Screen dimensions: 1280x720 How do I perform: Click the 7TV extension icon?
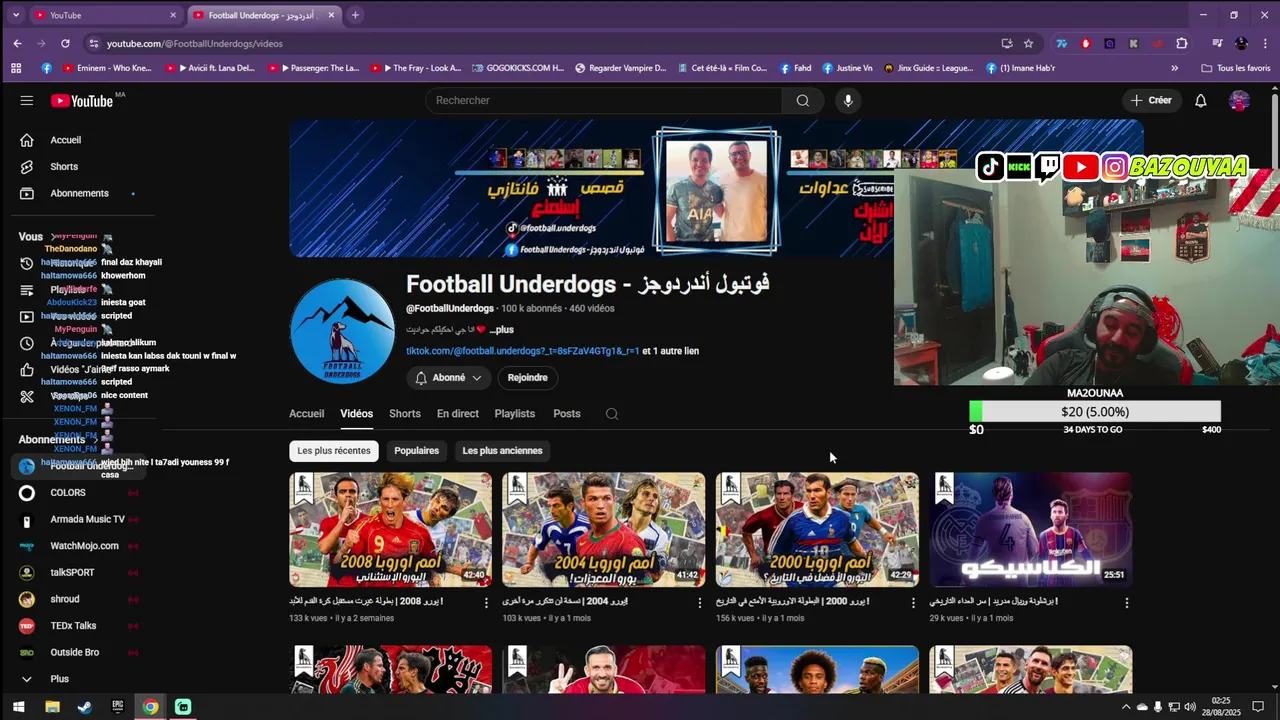pos(1062,43)
